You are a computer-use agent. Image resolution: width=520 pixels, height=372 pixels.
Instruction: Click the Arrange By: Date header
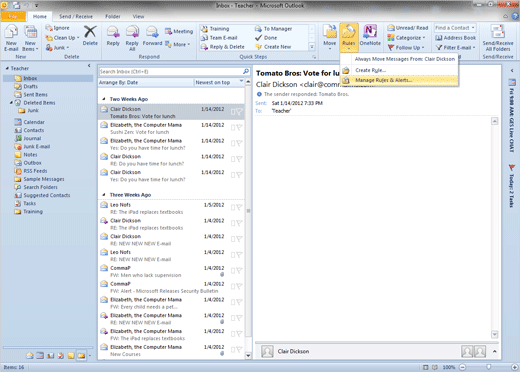coord(146,82)
